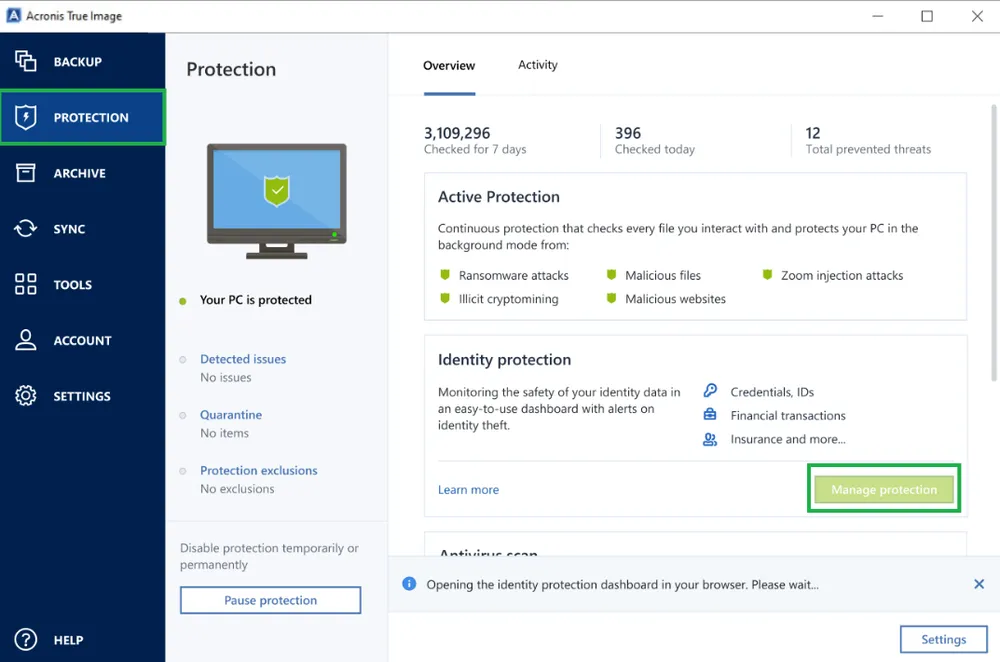Select the Protection shield icon in sidebar
Screen dimensions: 1000x662
[x=25, y=117]
